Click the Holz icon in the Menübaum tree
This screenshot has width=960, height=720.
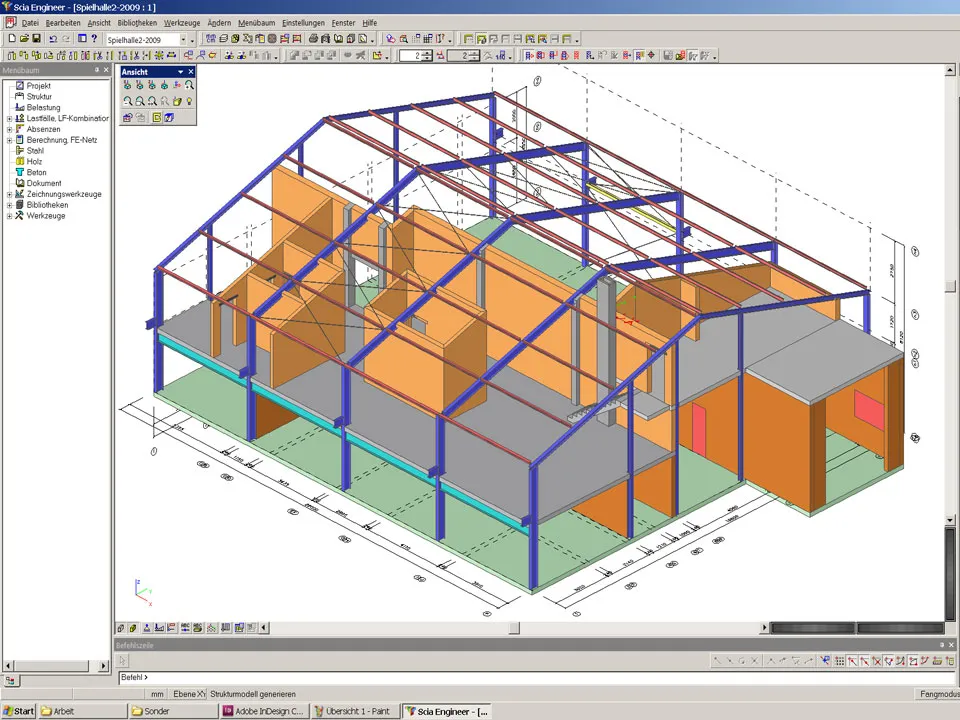pos(20,162)
